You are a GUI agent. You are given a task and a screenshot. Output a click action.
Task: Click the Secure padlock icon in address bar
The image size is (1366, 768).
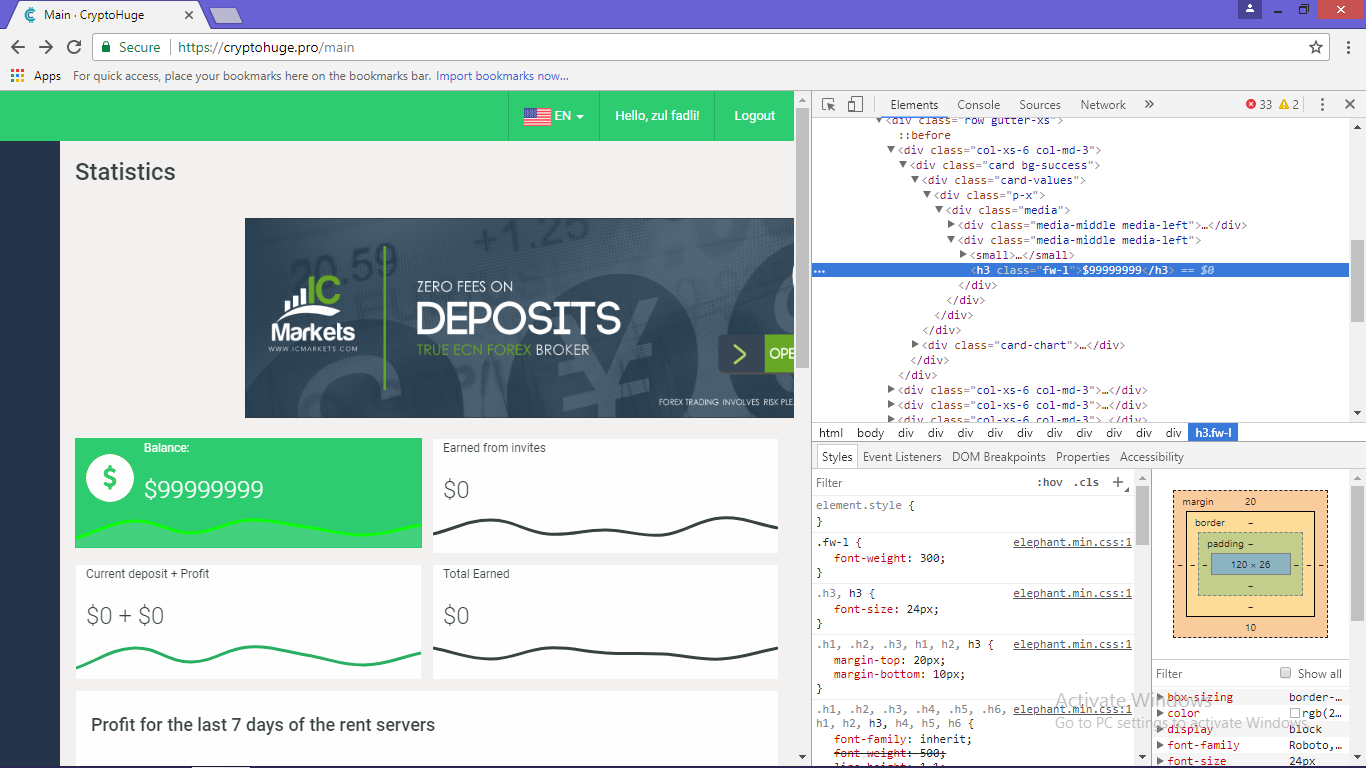pyautogui.click(x=105, y=46)
